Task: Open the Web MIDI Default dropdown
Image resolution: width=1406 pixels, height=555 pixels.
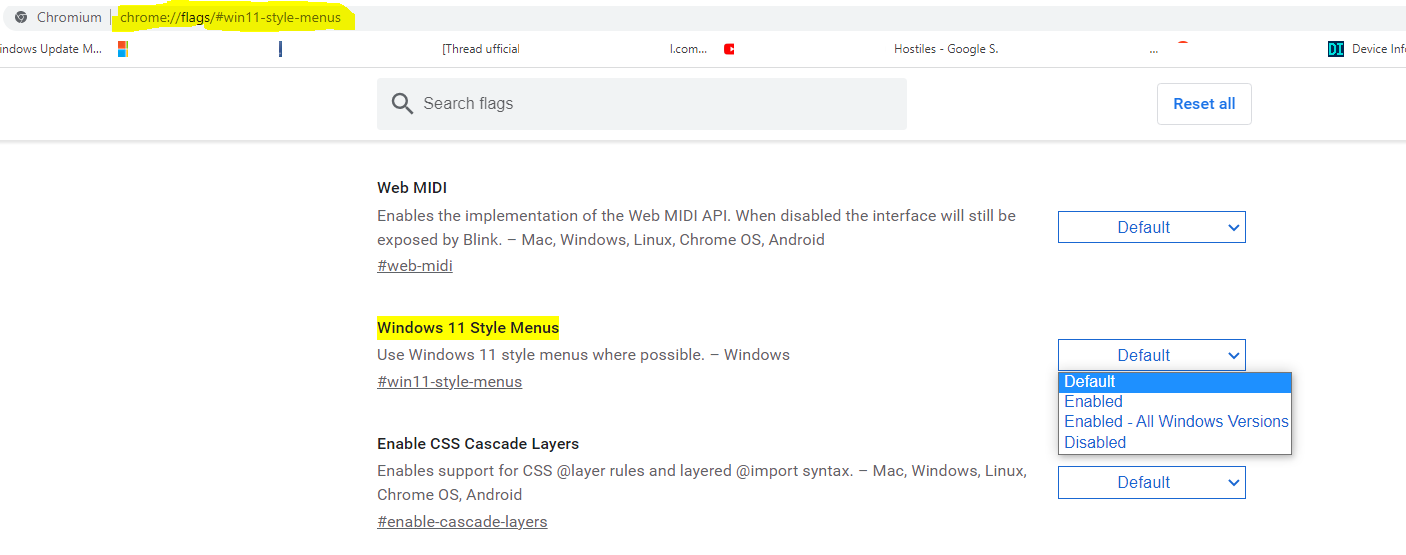Action: (x=1152, y=227)
